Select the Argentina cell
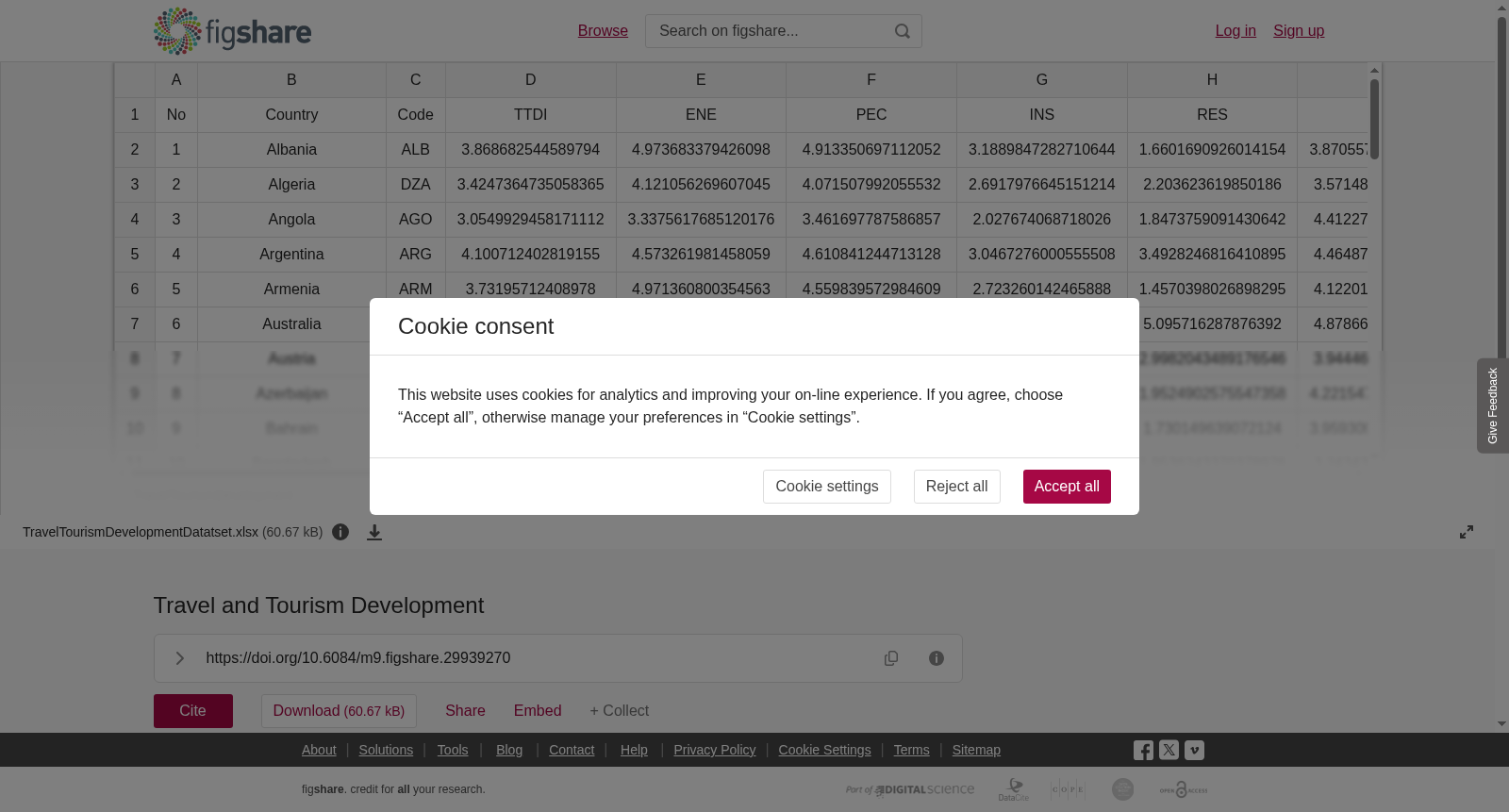 (x=291, y=255)
